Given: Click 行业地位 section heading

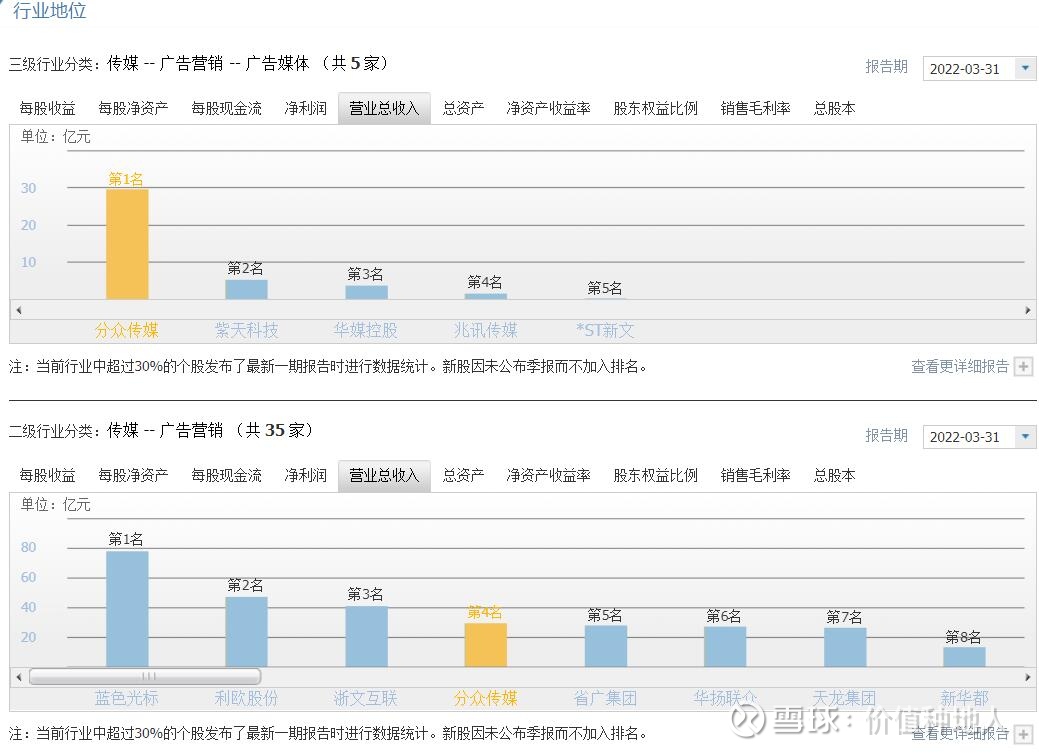Looking at the screenshot, I should [x=49, y=11].
